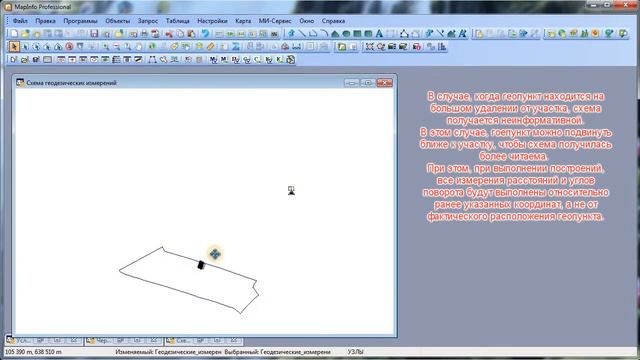This screenshot has height=360, width=640.
Task: Open the Запрос menu
Action: [148, 21]
